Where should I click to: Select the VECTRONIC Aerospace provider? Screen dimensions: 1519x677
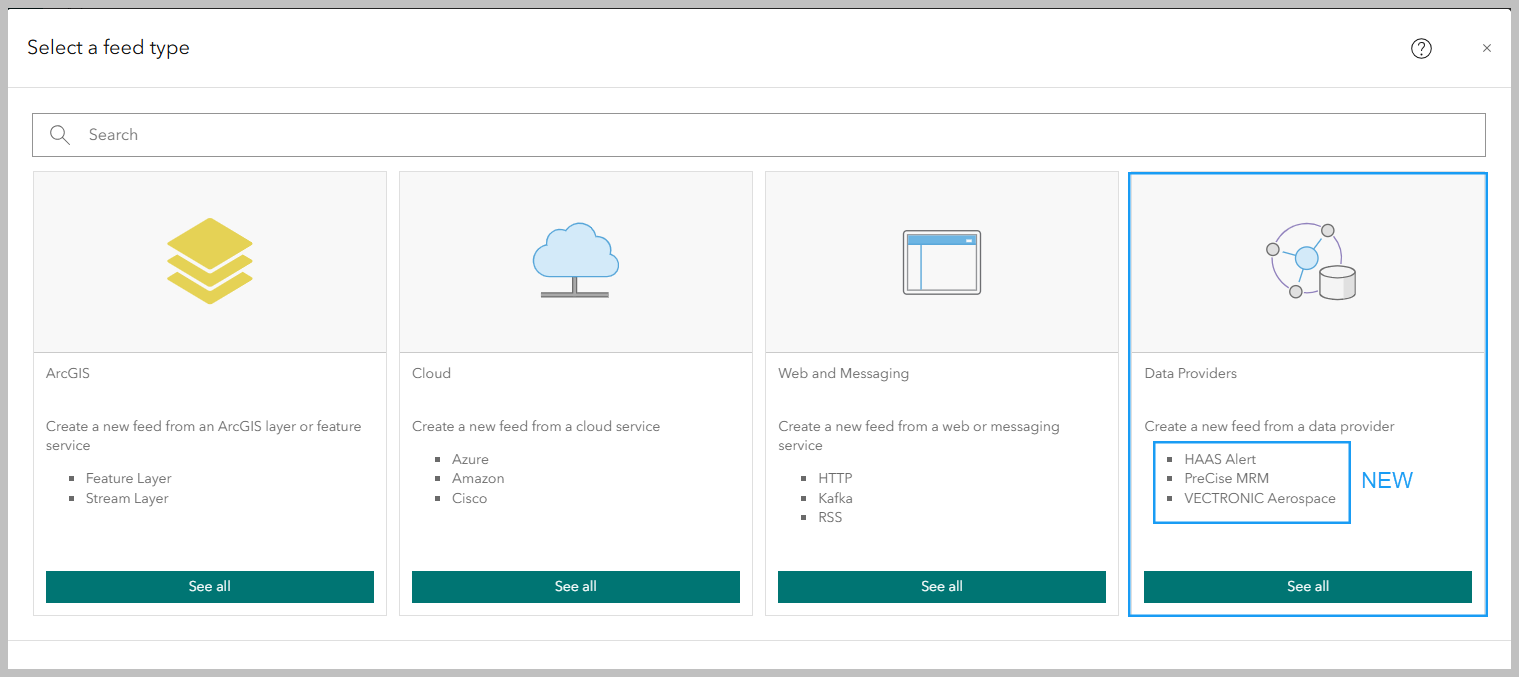(x=1260, y=498)
